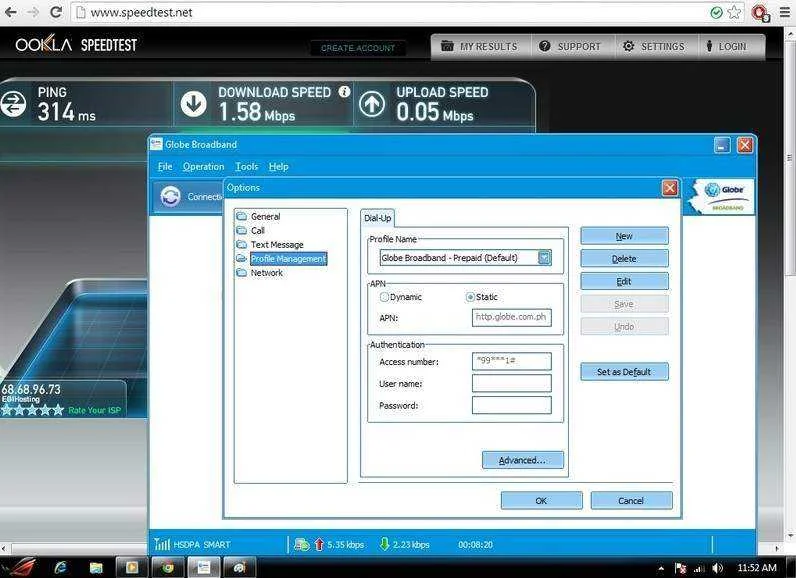
Task: Reload the speedtest page
Action: (x=56, y=12)
